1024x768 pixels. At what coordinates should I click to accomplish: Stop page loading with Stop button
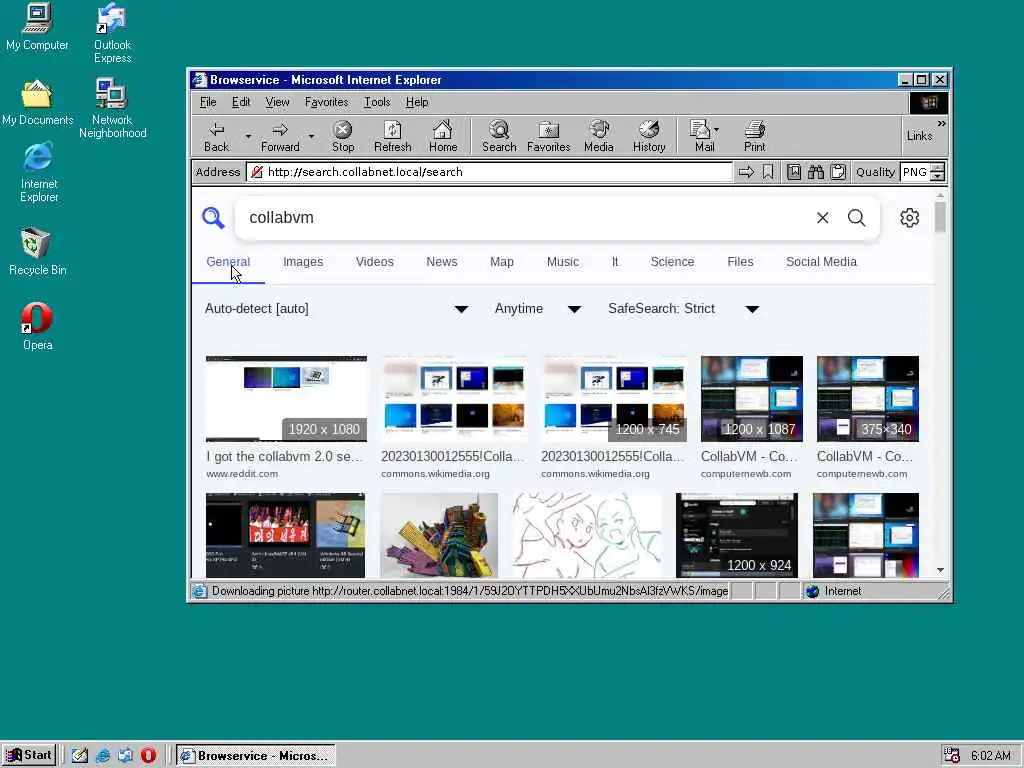(343, 136)
